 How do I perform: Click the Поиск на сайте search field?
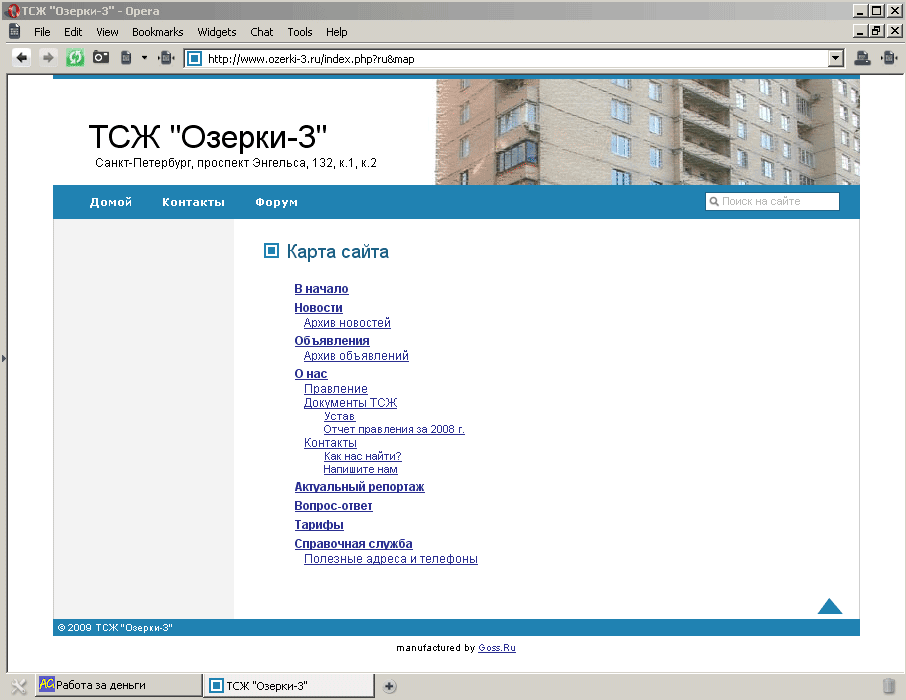click(x=773, y=201)
